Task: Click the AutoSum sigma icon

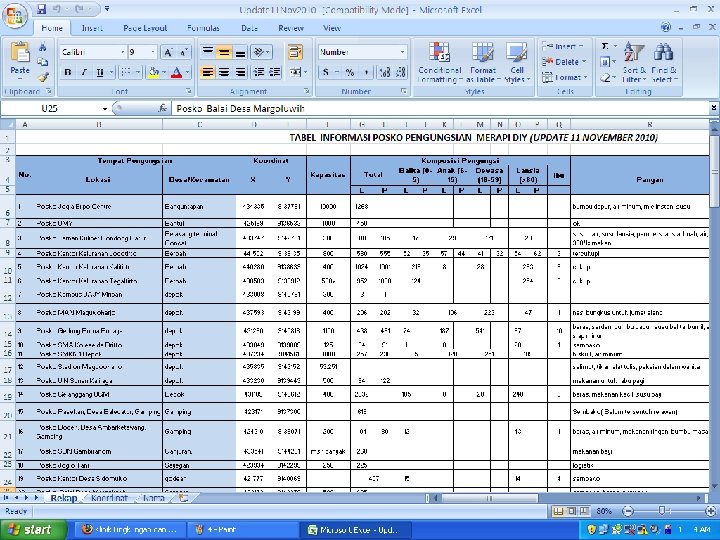Action: pyautogui.click(x=607, y=46)
